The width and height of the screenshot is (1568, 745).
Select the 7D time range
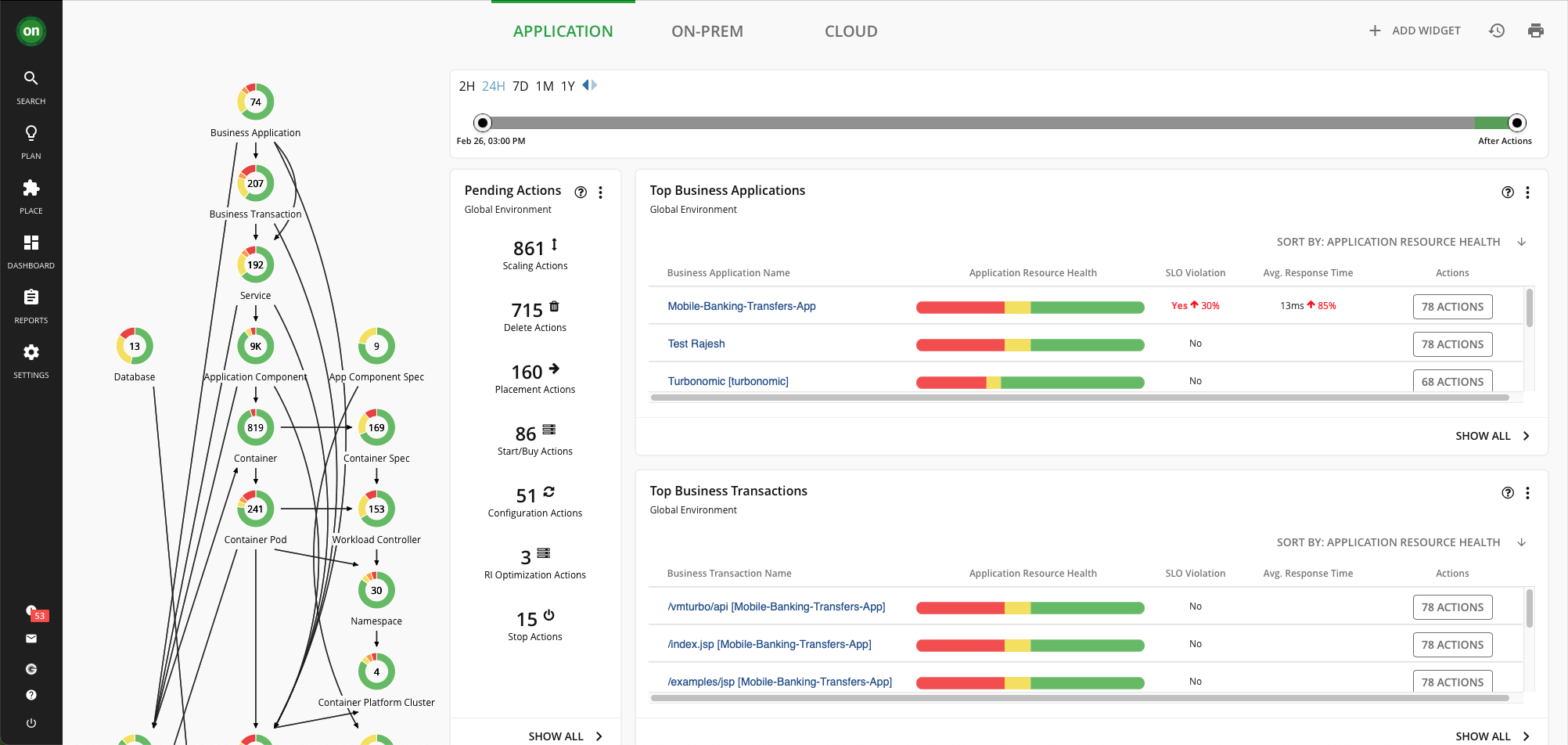tap(520, 86)
